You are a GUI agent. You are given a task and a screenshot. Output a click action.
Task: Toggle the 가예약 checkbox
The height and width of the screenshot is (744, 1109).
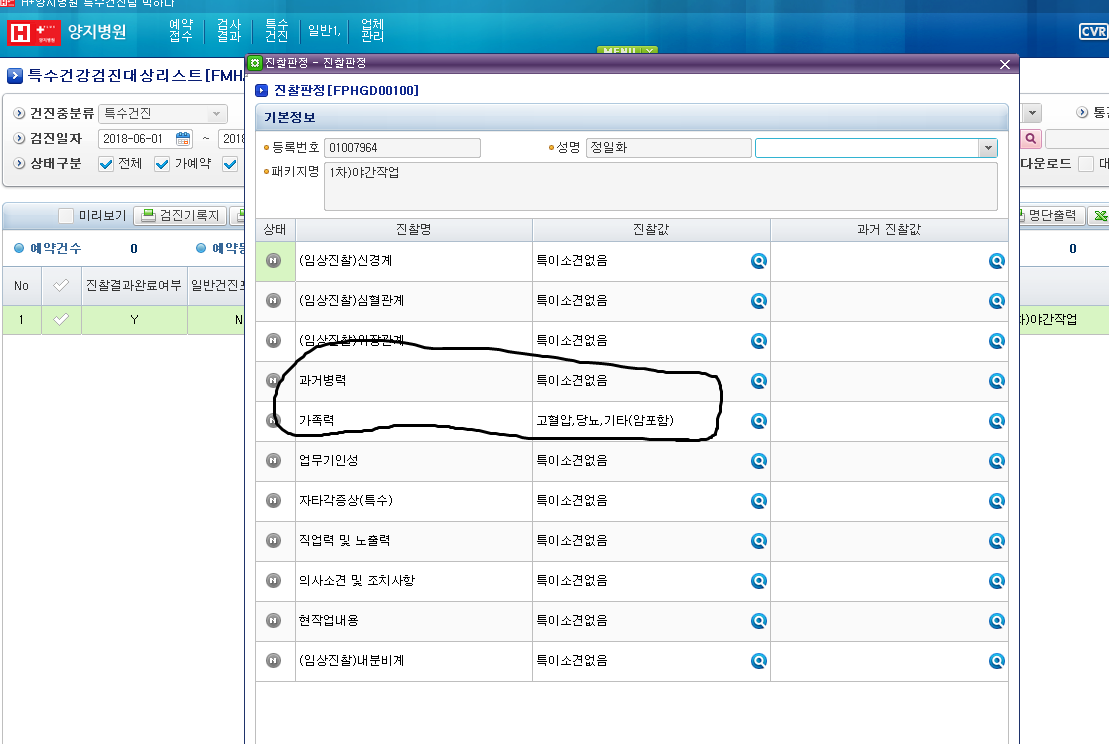pyautogui.click(x=162, y=164)
